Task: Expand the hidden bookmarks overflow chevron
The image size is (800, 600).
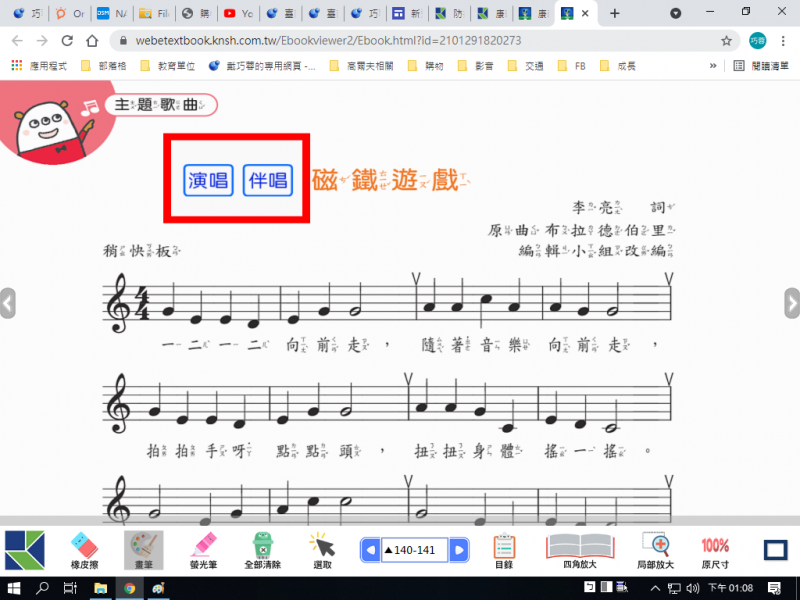Action: coord(713,66)
